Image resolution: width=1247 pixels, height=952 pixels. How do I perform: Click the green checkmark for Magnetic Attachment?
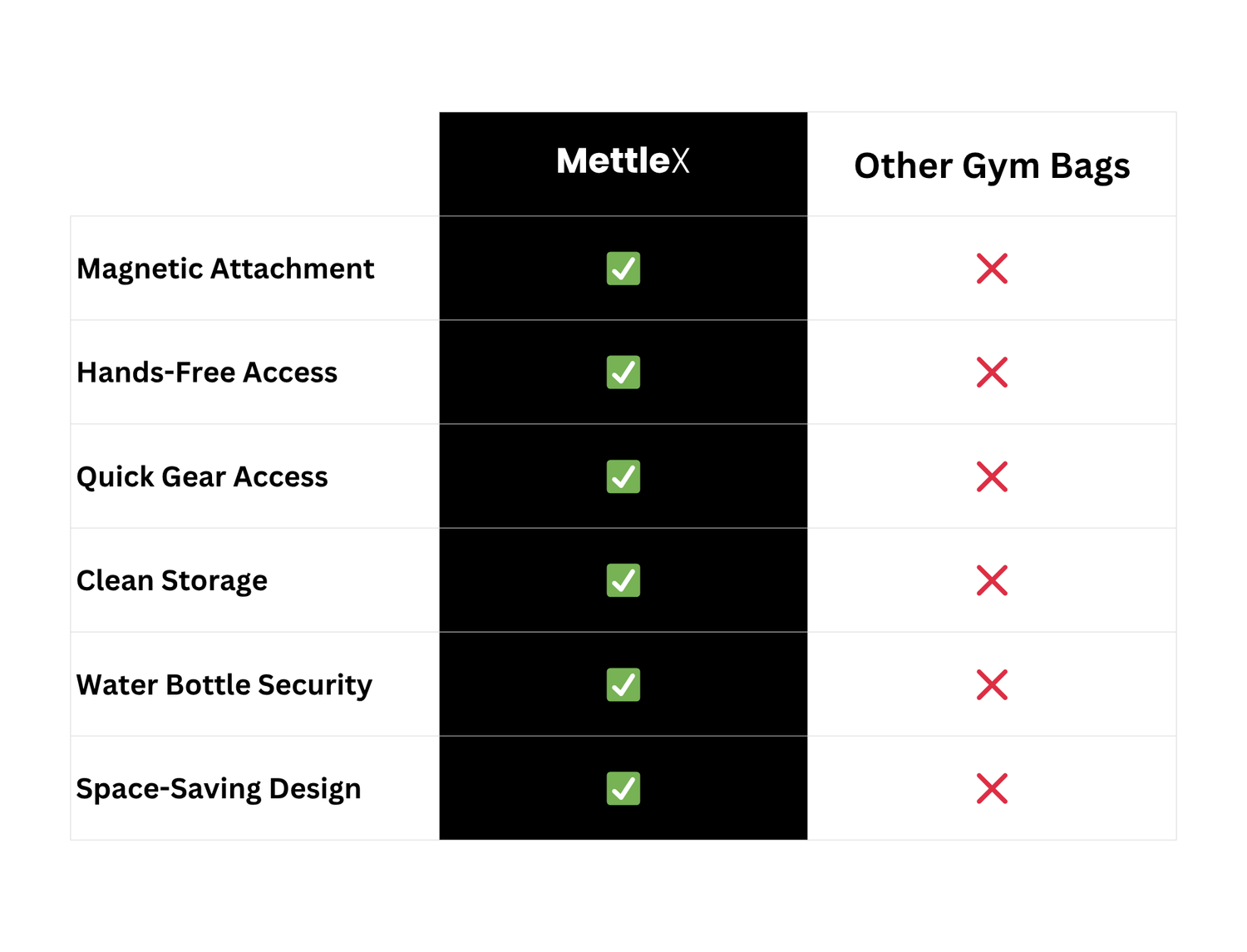click(x=623, y=269)
